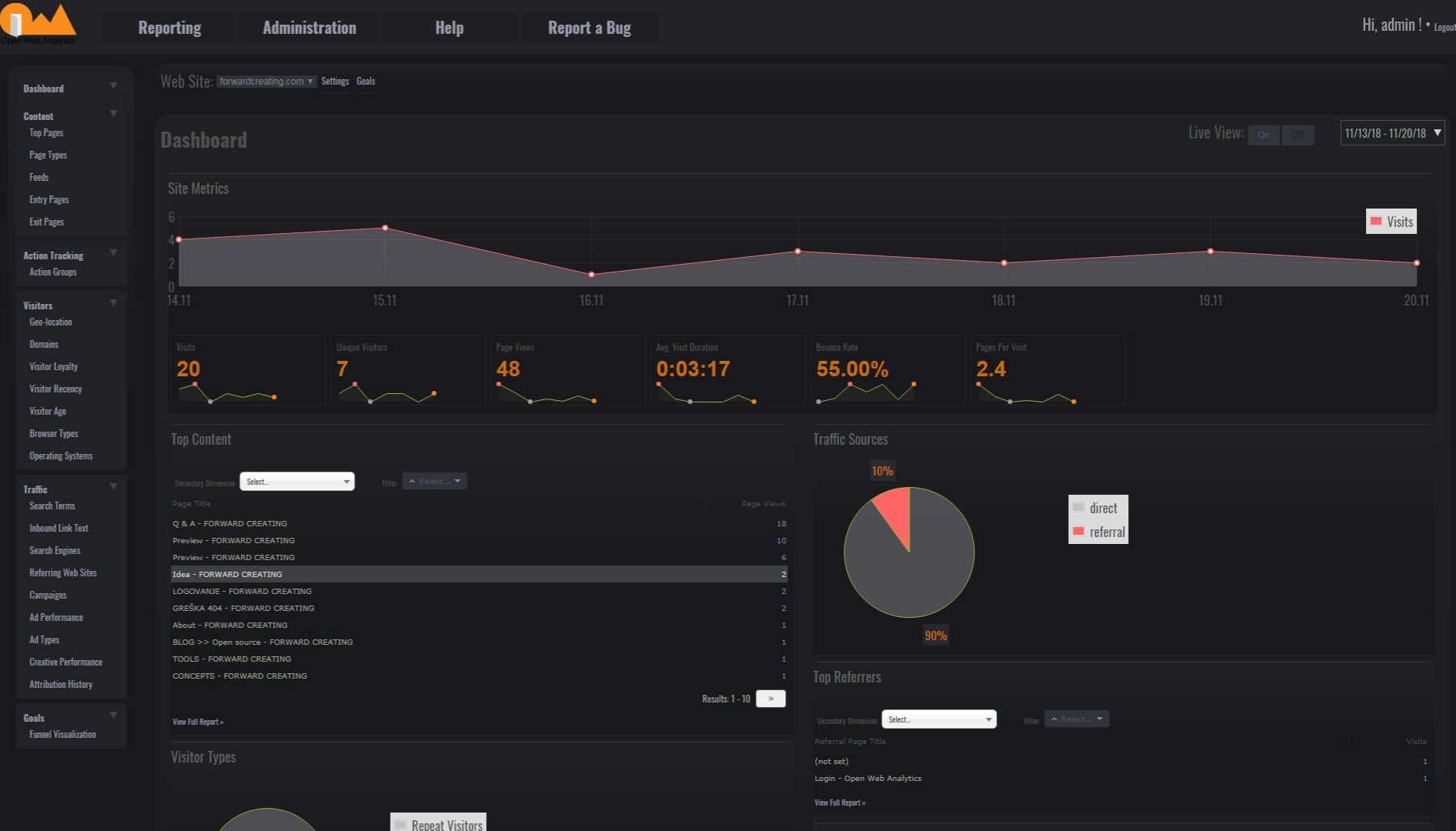Open Page Types report
1456x831 pixels.
[x=48, y=155]
